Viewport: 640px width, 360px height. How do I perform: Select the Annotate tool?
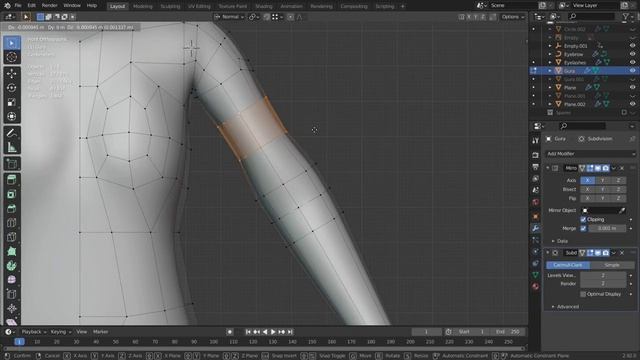tap(12, 133)
